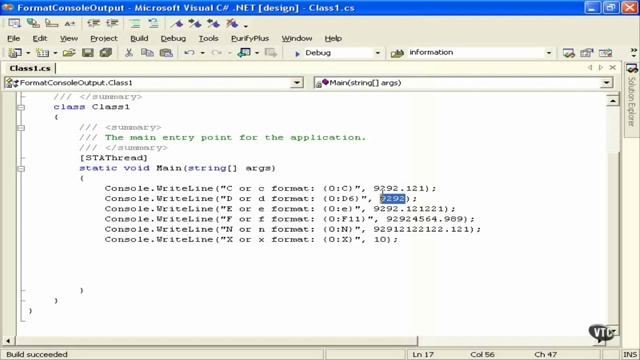
Task: Open the Undo history dropdown arrow
Action: tap(202, 53)
